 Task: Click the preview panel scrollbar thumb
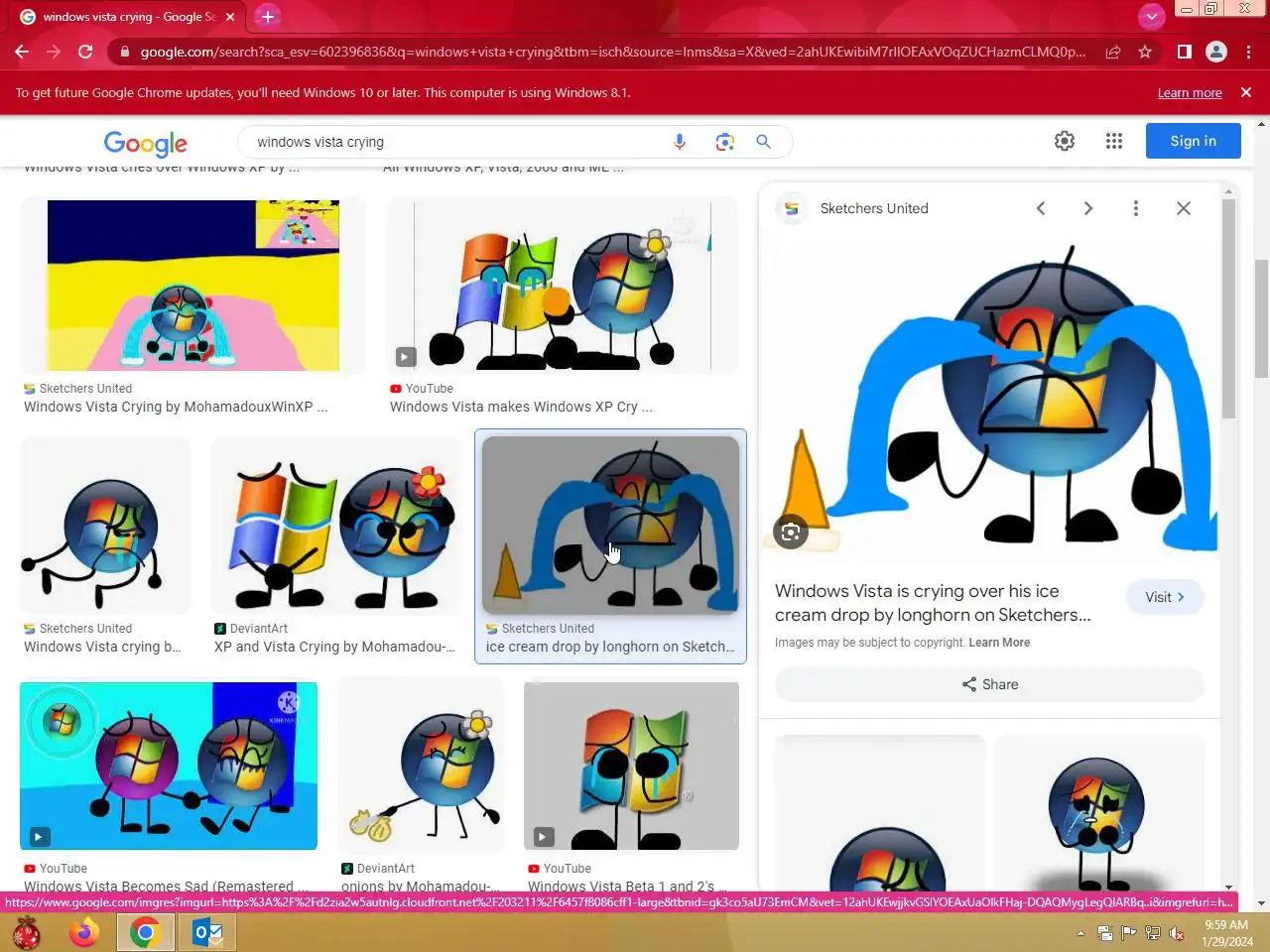[1228, 307]
